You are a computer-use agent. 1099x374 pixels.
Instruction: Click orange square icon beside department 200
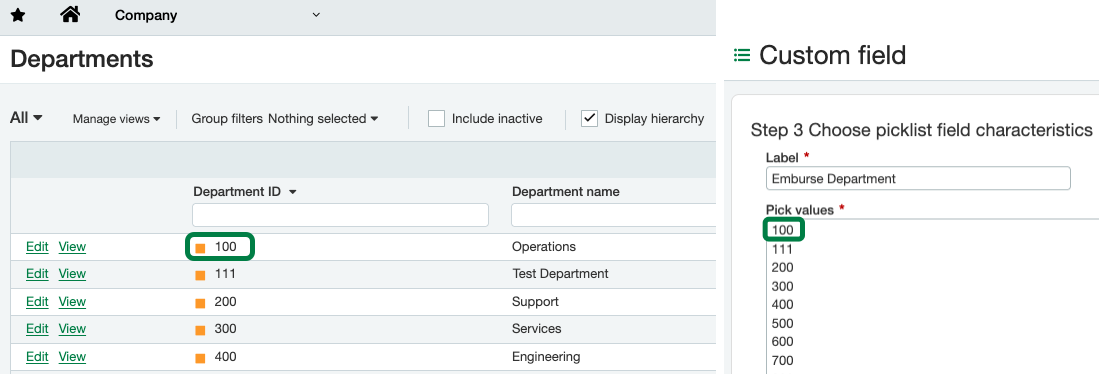(x=200, y=303)
